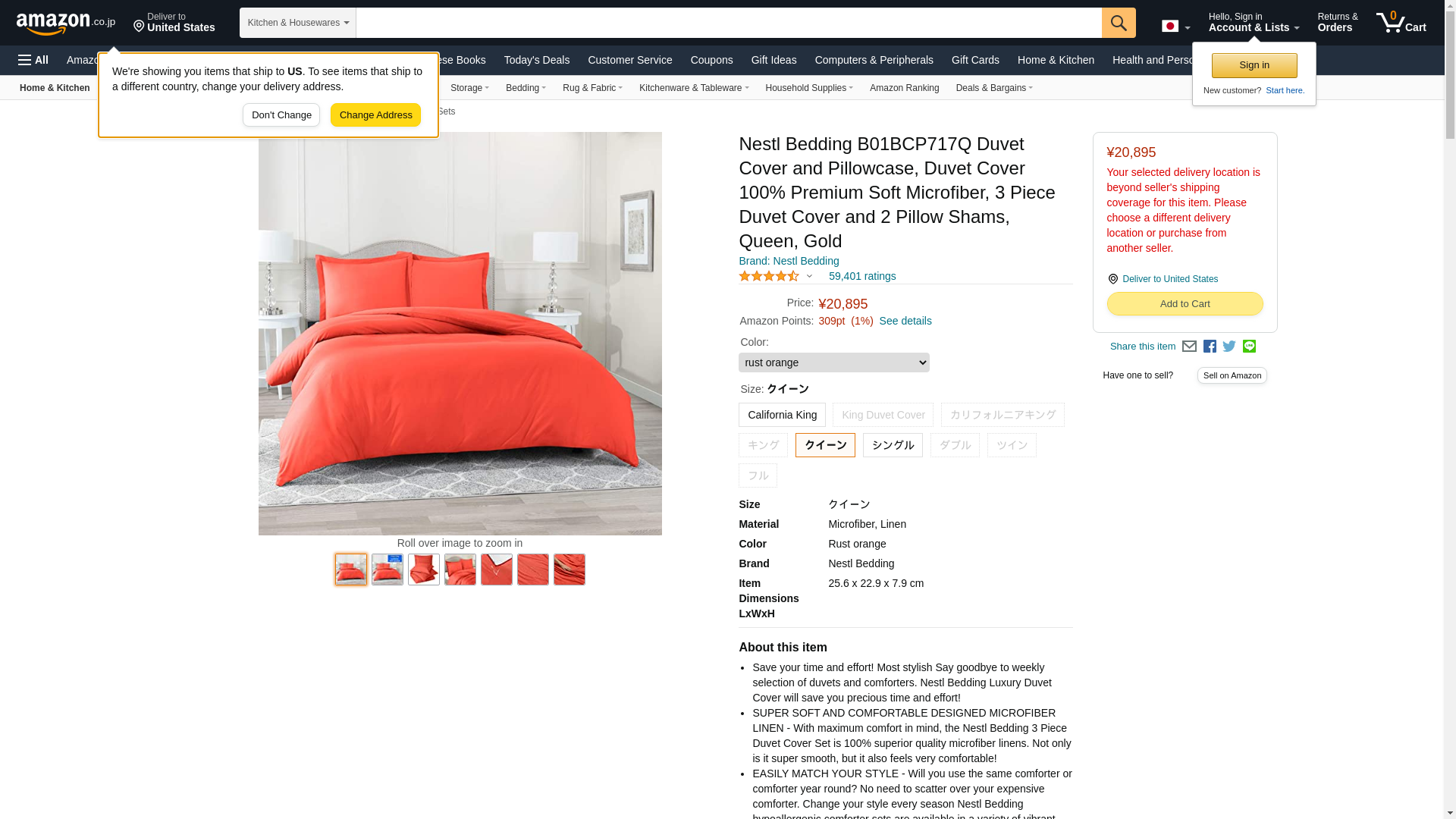Open the All hamburger menu
The image size is (1456, 819).
coord(33,60)
